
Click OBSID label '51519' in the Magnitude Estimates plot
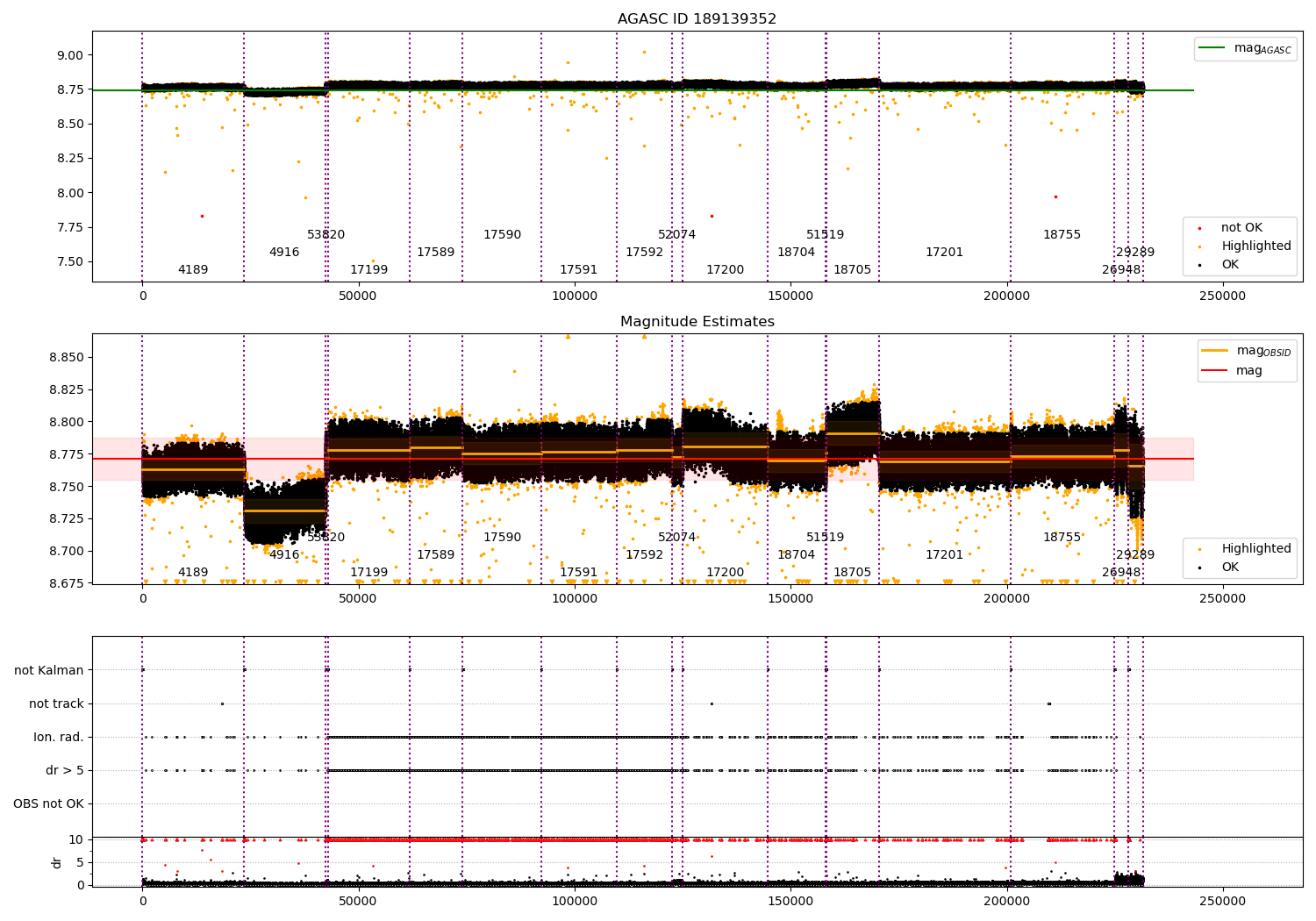coord(825,538)
